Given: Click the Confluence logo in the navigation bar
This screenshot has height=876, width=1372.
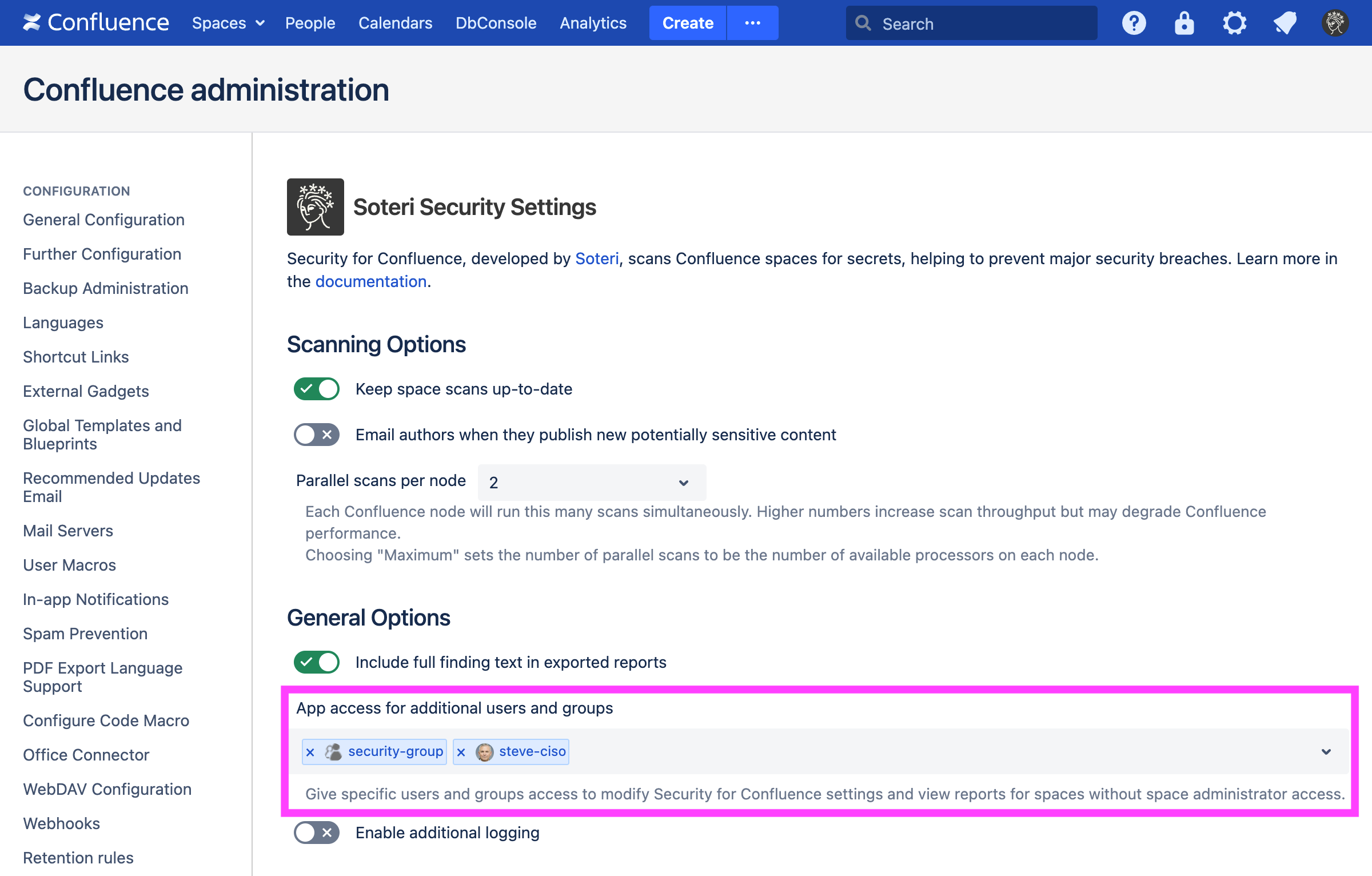Looking at the screenshot, I should (95, 23).
